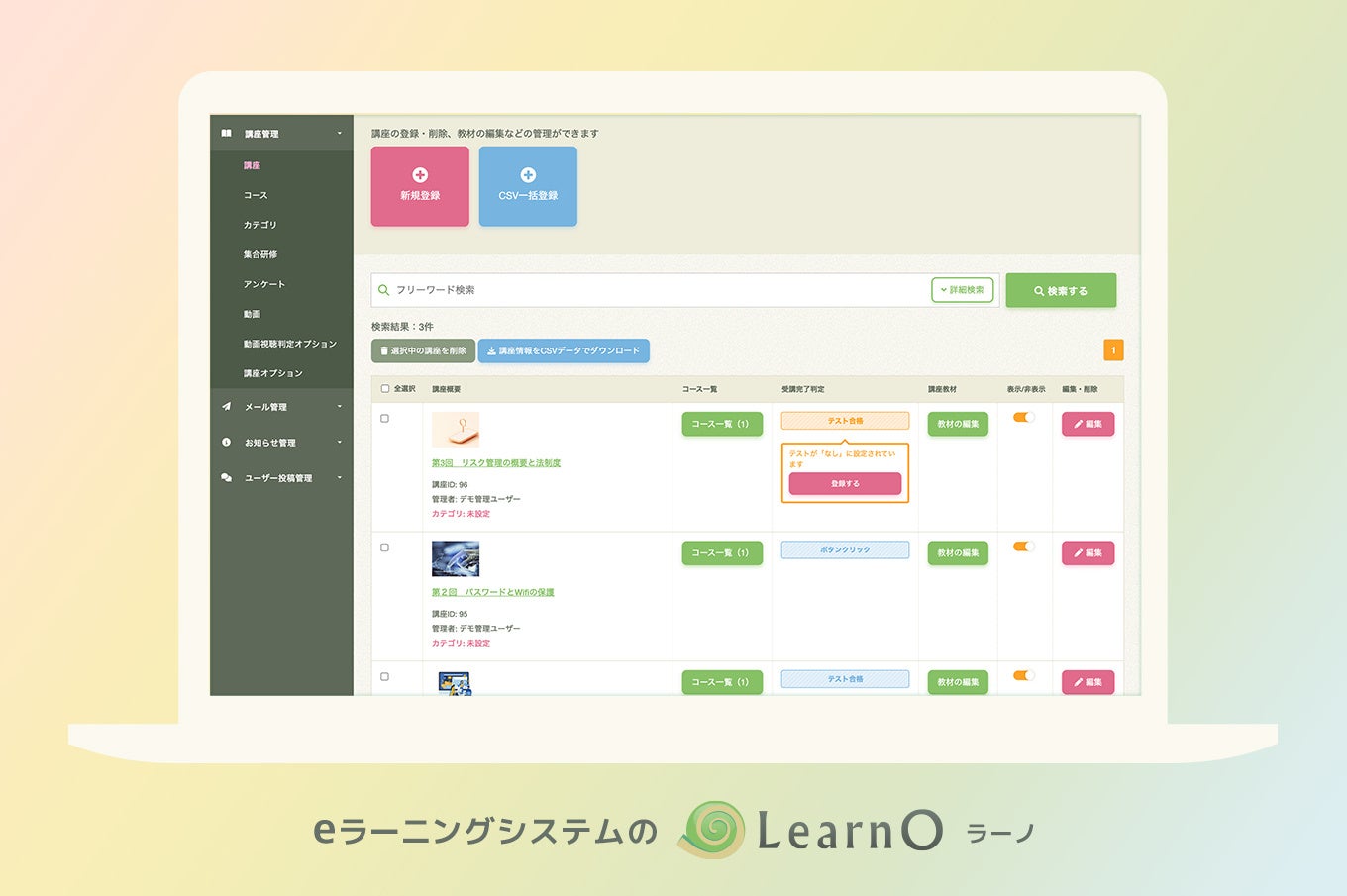Go to カテゴリ in the sidebar
Image resolution: width=1347 pixels, height=896 pixels.
point(260,225)
